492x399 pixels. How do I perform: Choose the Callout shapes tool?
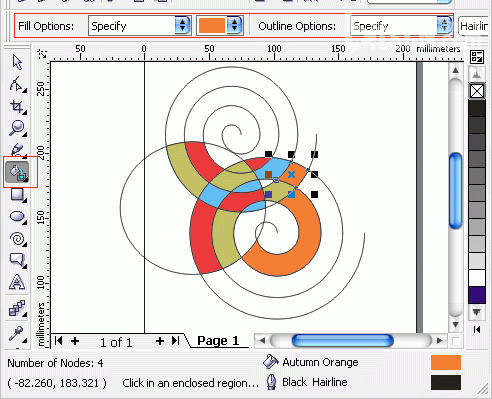point(18,260)
